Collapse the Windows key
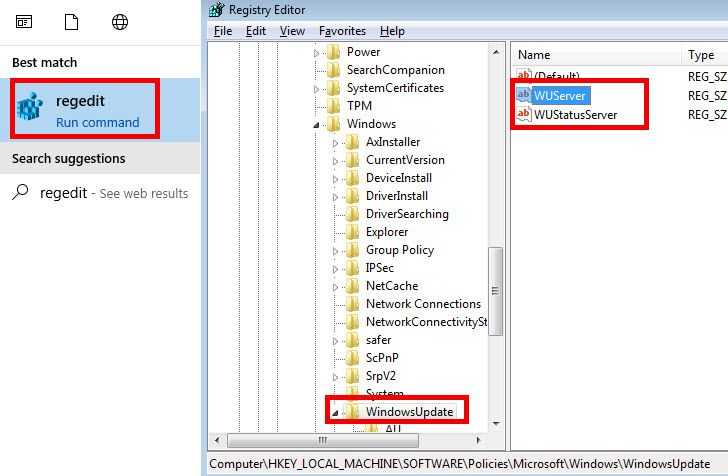 (317, 124)
